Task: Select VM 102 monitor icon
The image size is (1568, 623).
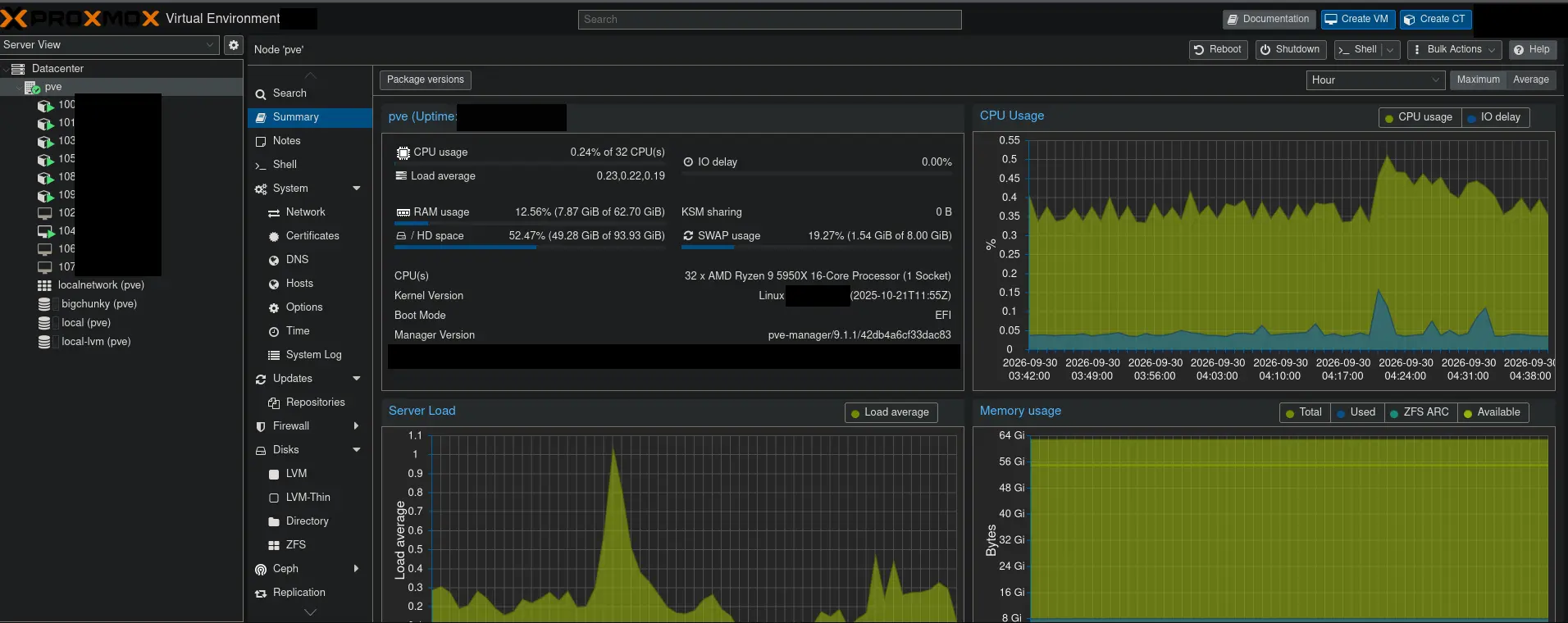Action: pos(45,213)
